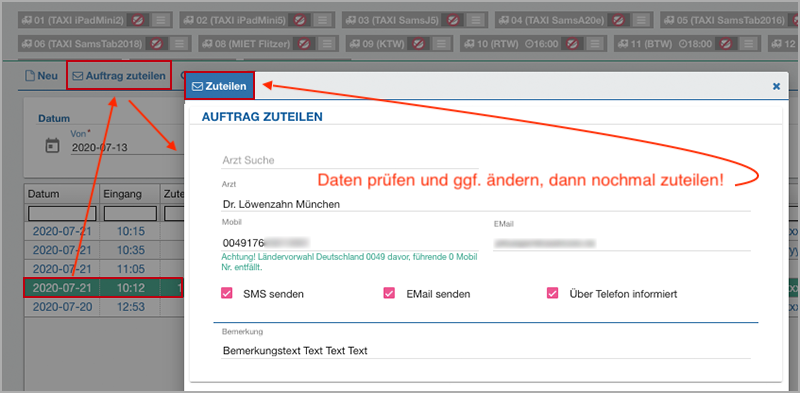
Task: Close the Auftrag zuteilen dialog with X
Action: click(x=776, y=86)
